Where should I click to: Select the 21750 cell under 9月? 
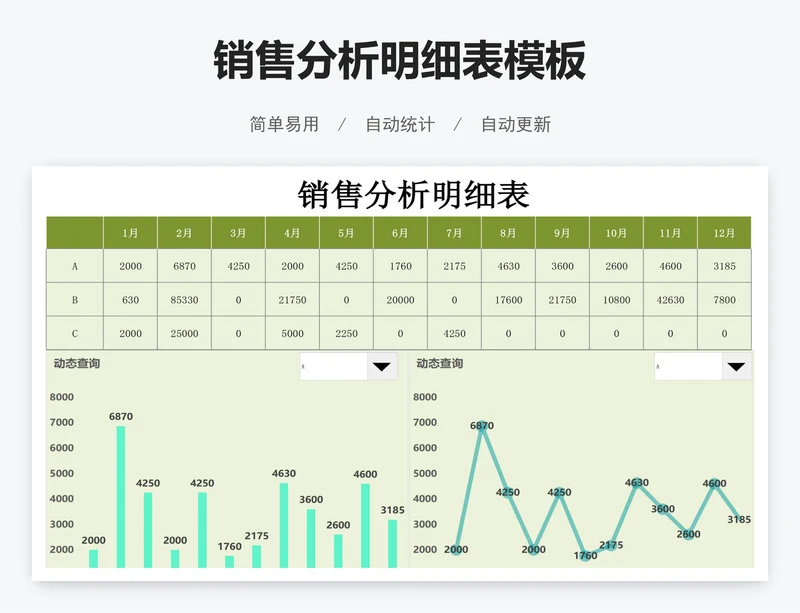point(562,300)
